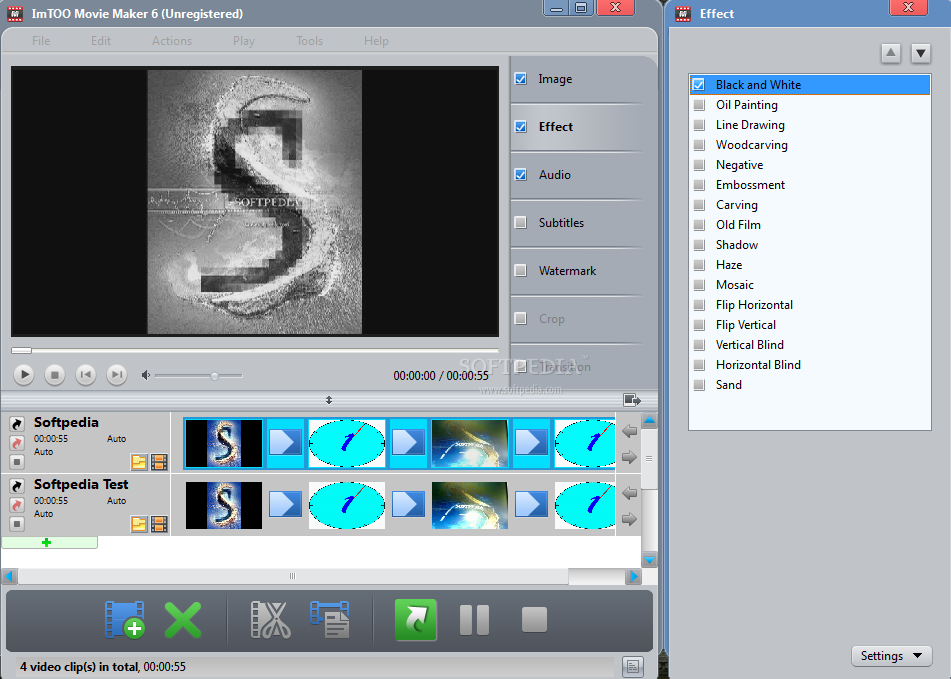Click timeline horizontal scroll right arrow

(634, 576)
